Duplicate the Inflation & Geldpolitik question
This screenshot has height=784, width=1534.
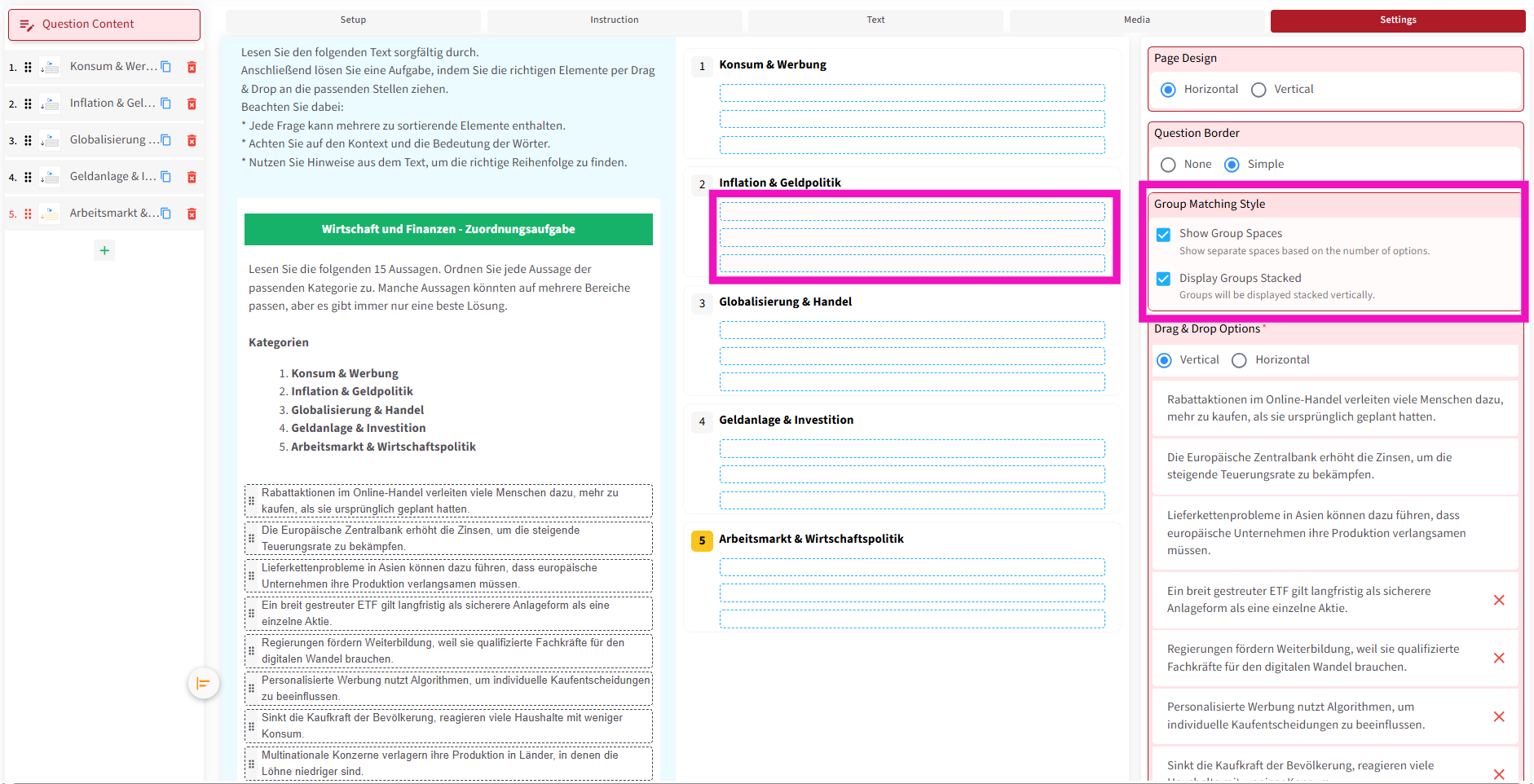[x=166, y=104]
